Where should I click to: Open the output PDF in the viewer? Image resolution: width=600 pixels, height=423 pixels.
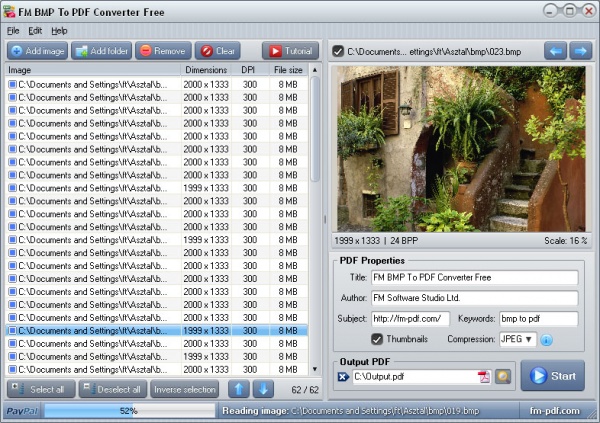tap(484, 377)
